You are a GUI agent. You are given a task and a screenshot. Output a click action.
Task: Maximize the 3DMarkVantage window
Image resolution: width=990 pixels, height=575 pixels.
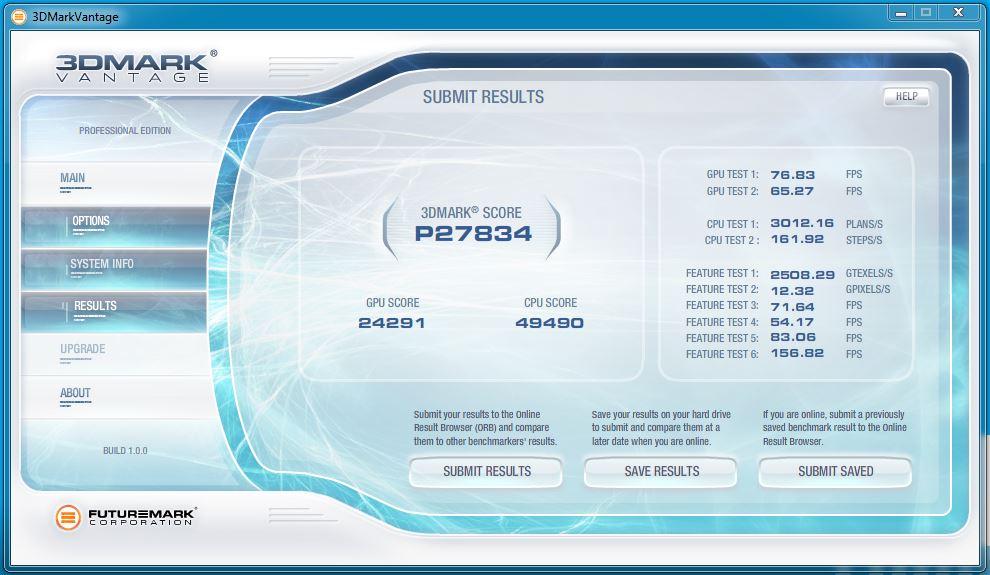(x=926, y=12)
